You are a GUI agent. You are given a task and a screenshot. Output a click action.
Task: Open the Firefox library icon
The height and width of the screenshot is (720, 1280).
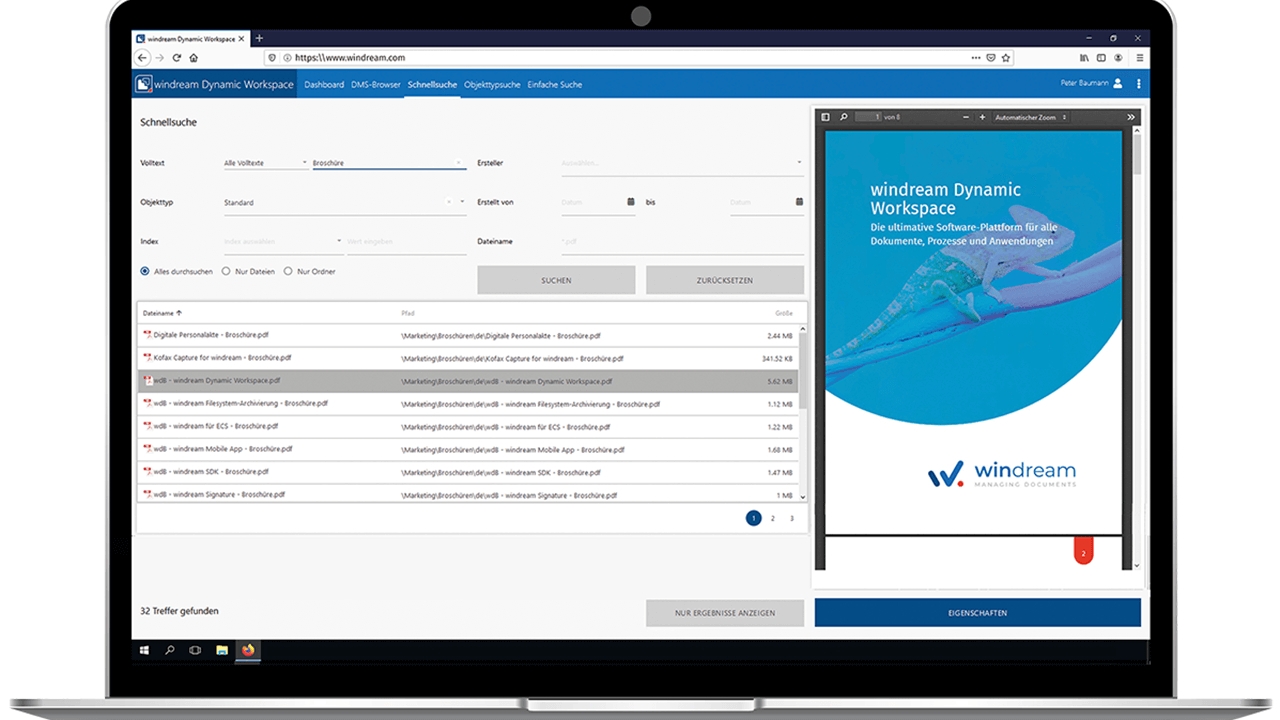click(1084, 58)
